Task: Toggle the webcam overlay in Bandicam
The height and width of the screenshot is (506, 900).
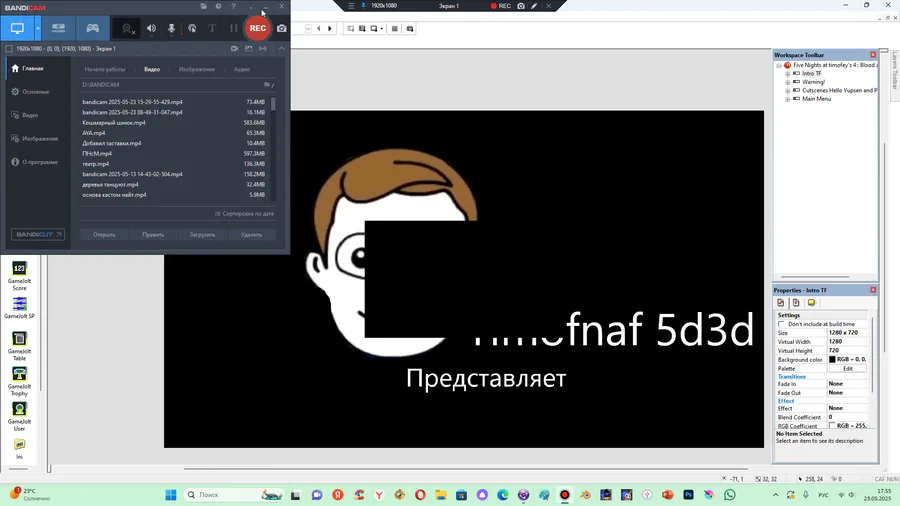Action: coord(127,28)
